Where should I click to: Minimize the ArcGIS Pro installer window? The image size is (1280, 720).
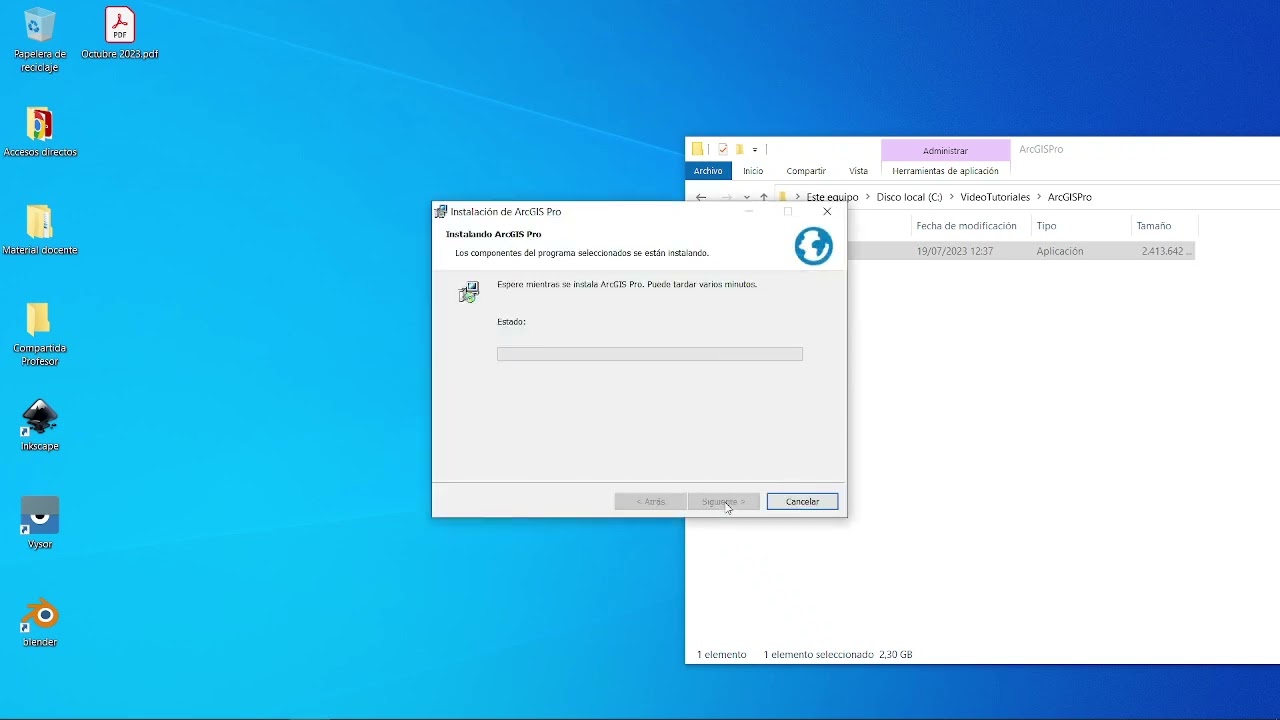(x=749, y=212)
